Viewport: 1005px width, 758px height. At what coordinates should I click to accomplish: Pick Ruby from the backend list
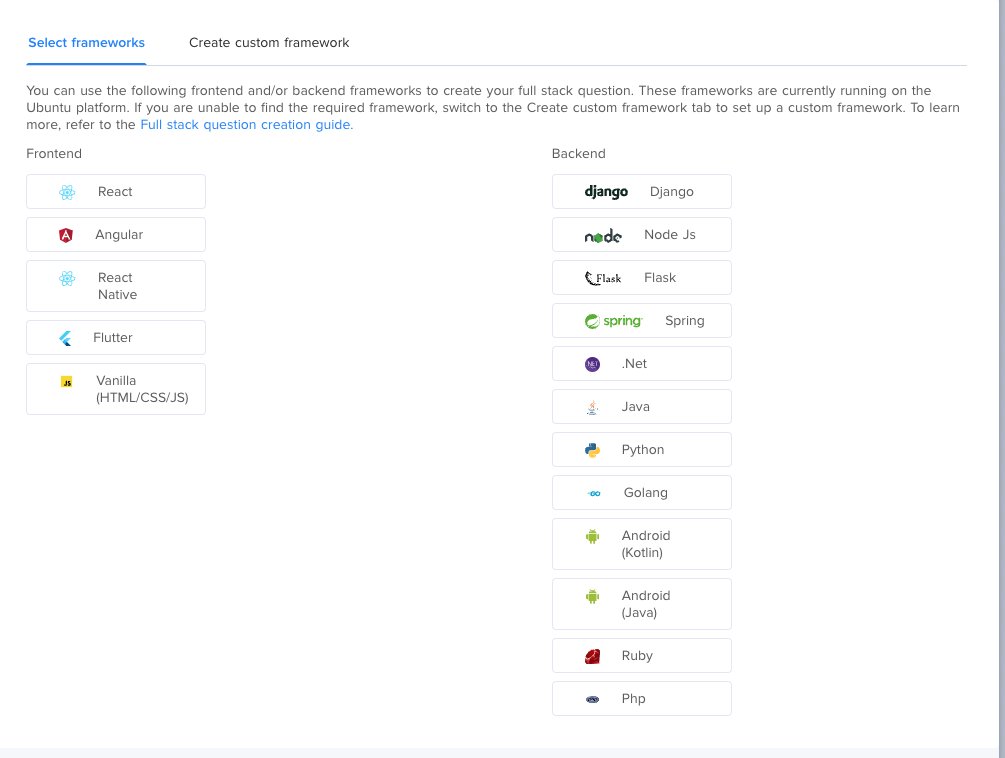[642, 655]
